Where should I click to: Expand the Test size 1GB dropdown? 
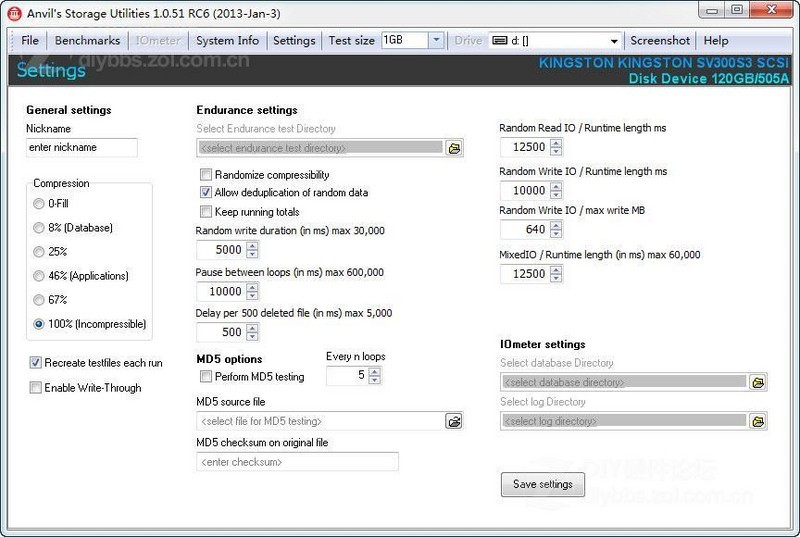[436, 41]
